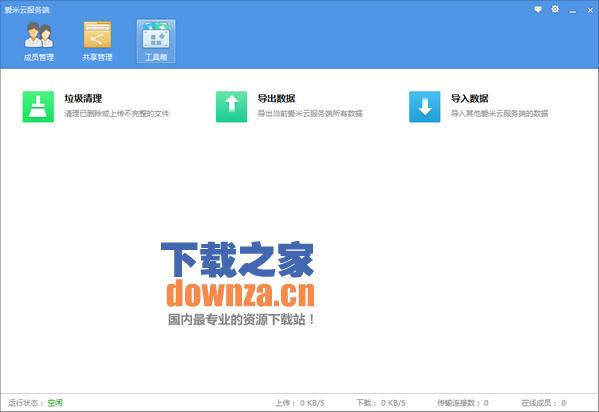Click the 上传 0 KB/S status entry
The image size is (599, 412).
300,403
